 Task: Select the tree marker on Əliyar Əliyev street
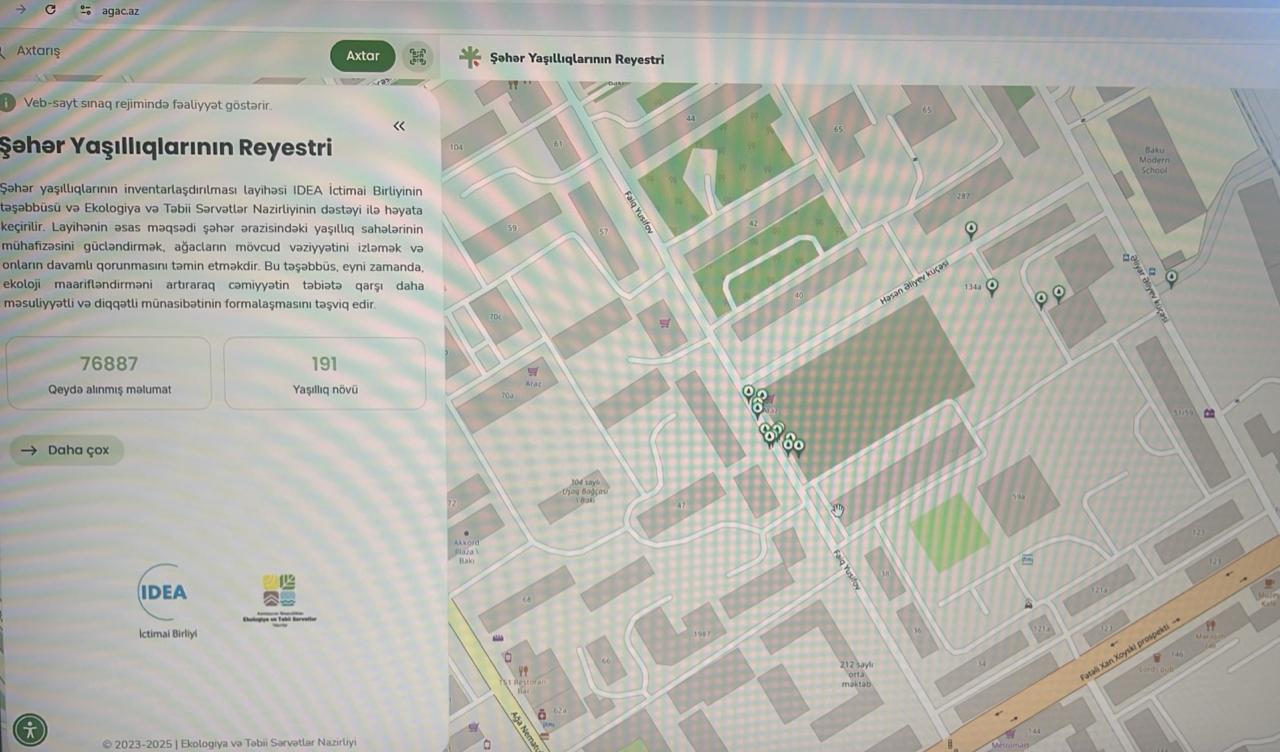pos(1171,277)
